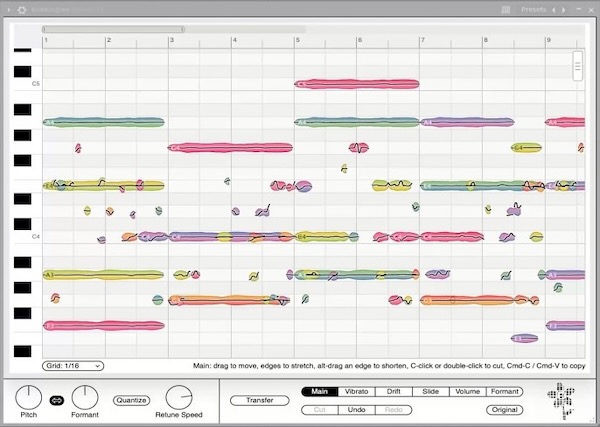Click the plugin menu arrow beside the gear

point(8,10)
